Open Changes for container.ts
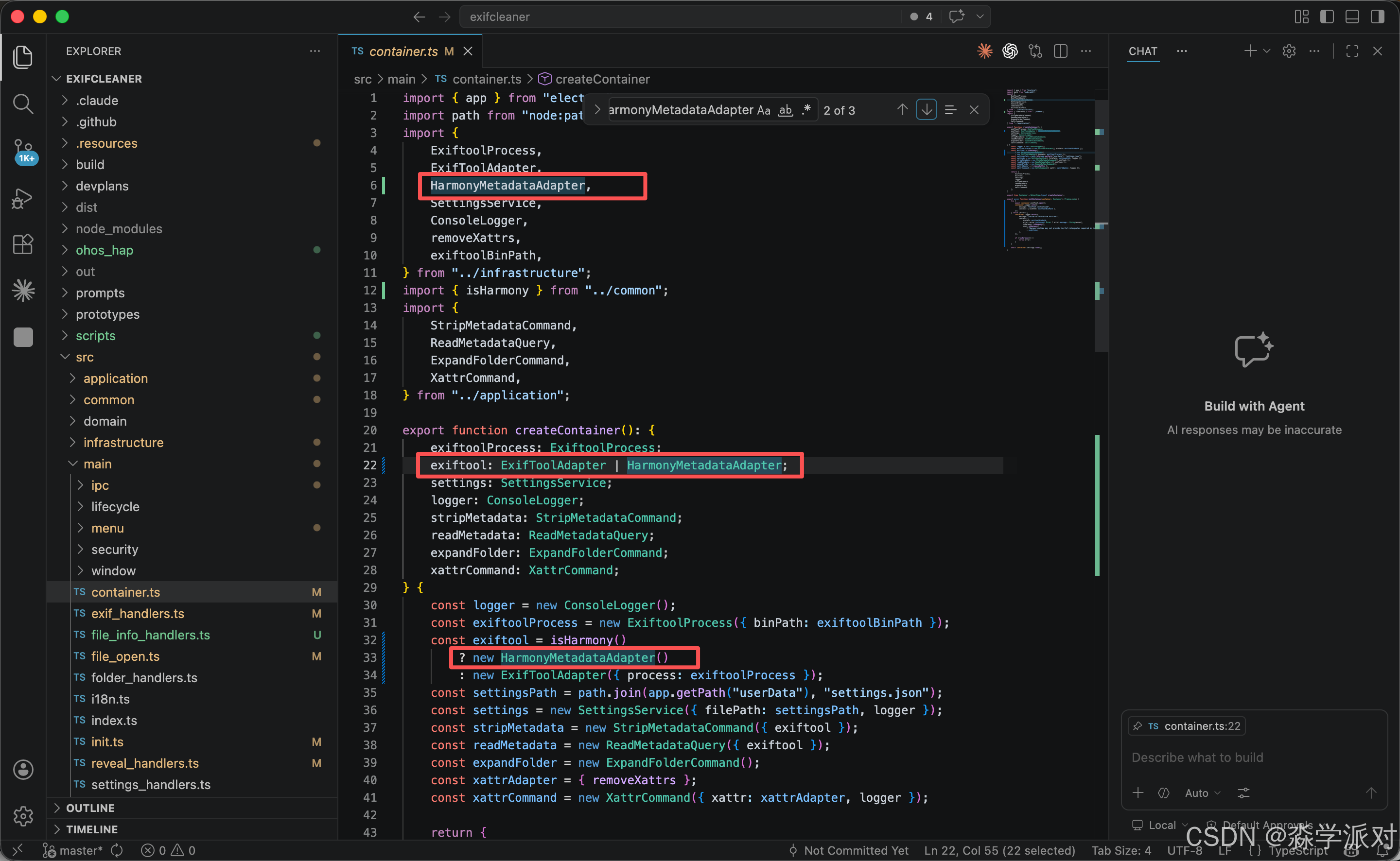Viewport: 1400px width, 861px height. tap(1035, 51)
